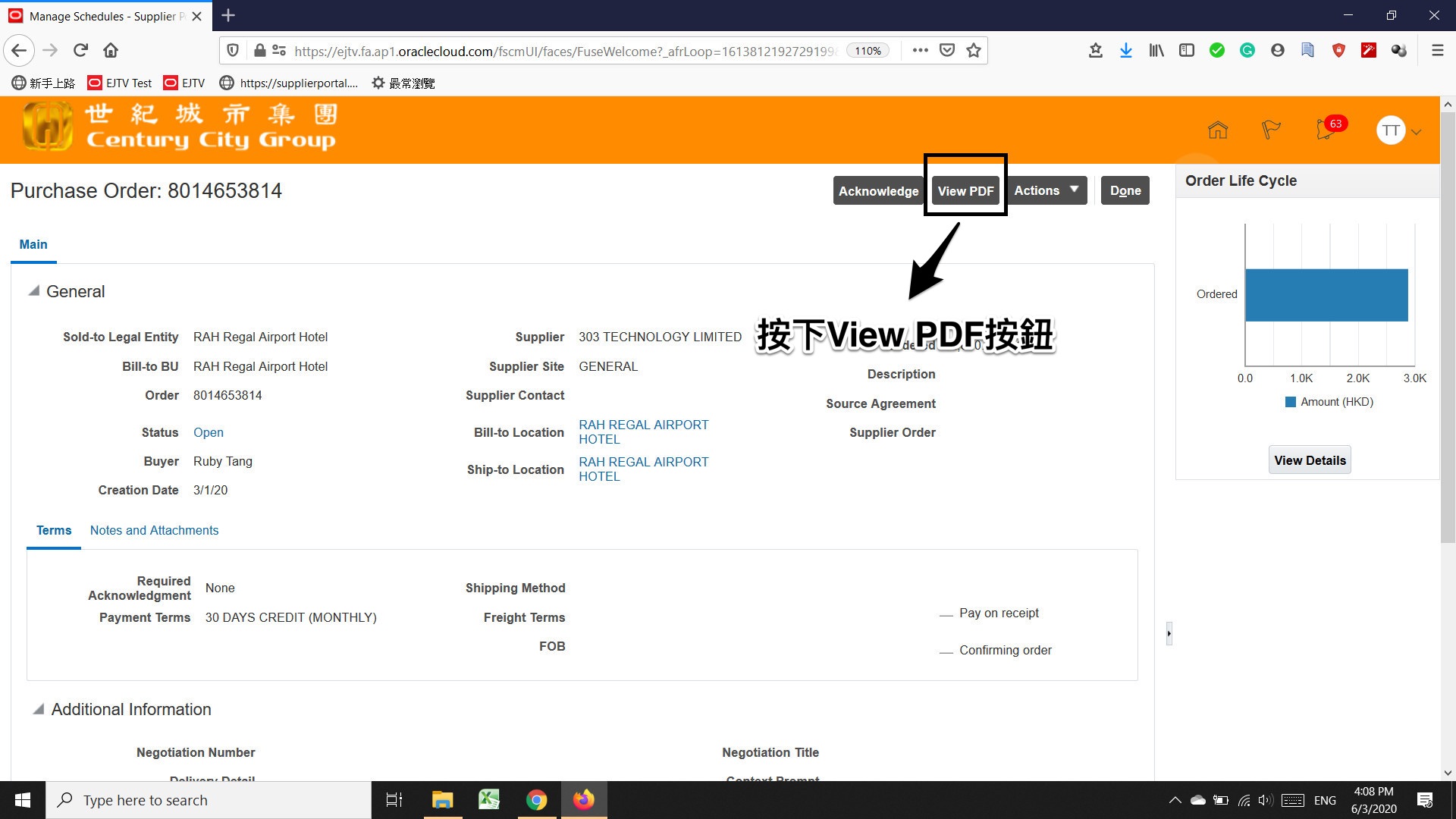Go back using the browser back arrow
Viewport: 1456px width, 819px height.
(x=19, y=51)
